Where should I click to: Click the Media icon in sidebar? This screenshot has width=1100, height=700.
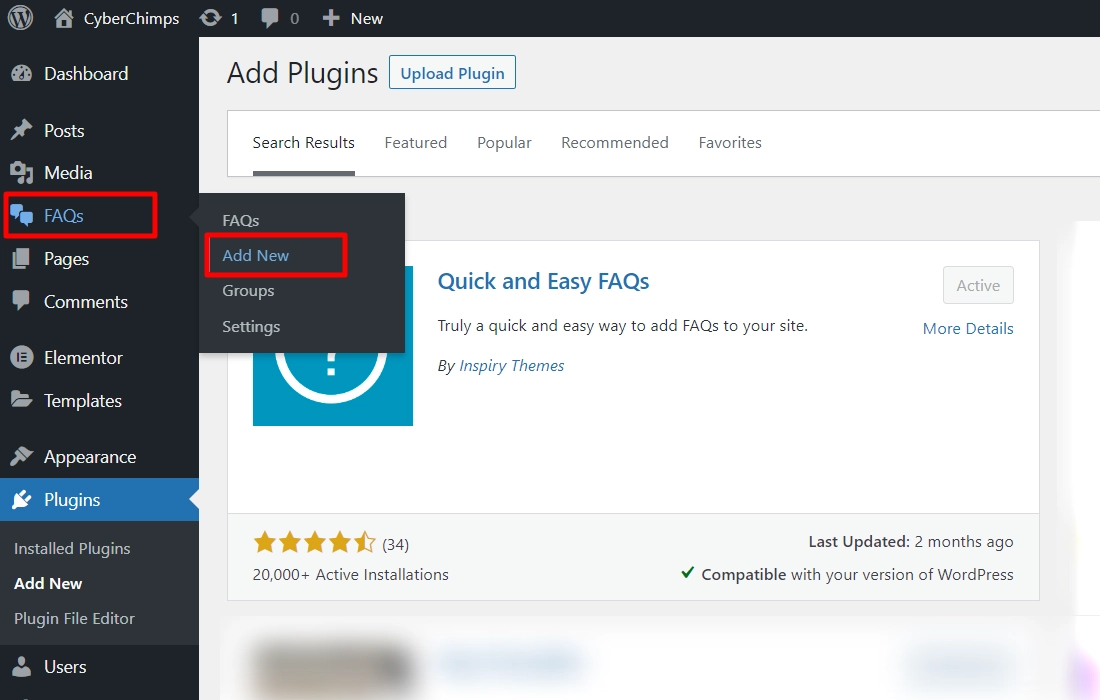click(22, 173)
